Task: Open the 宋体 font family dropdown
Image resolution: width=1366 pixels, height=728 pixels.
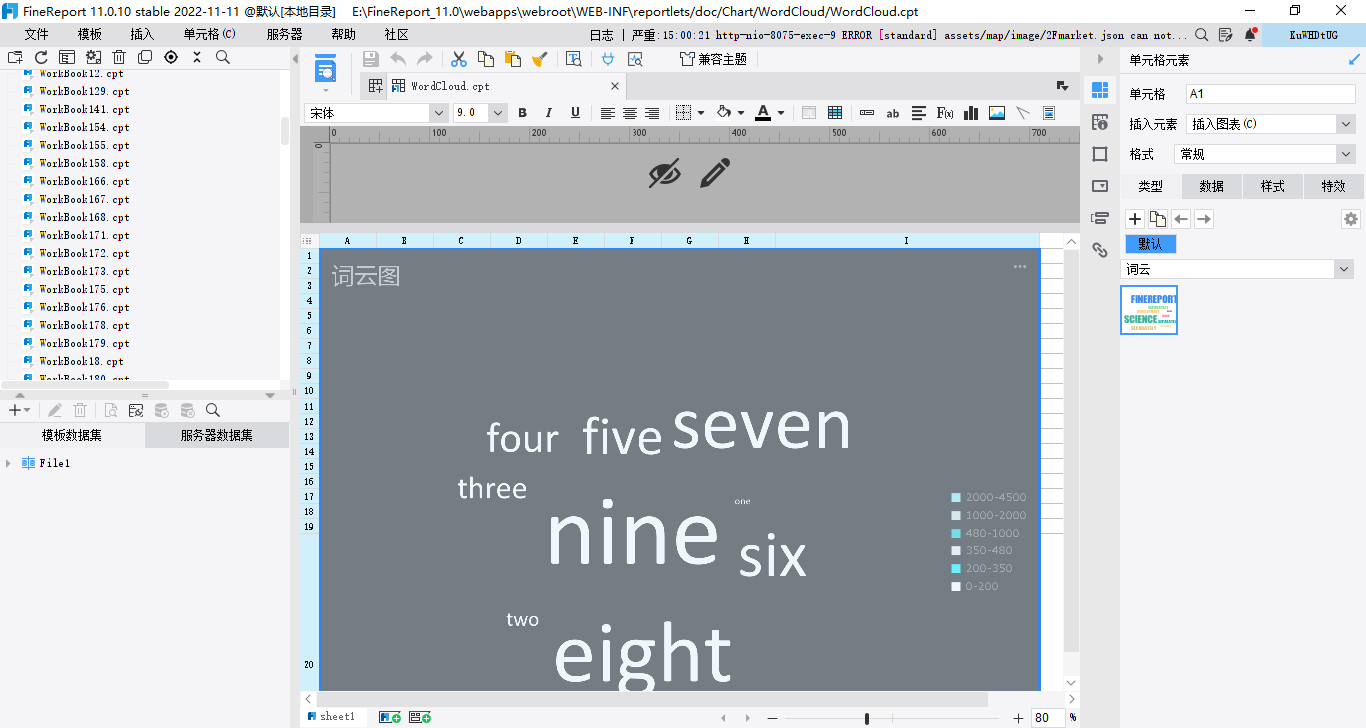Action: pos(438,113)
